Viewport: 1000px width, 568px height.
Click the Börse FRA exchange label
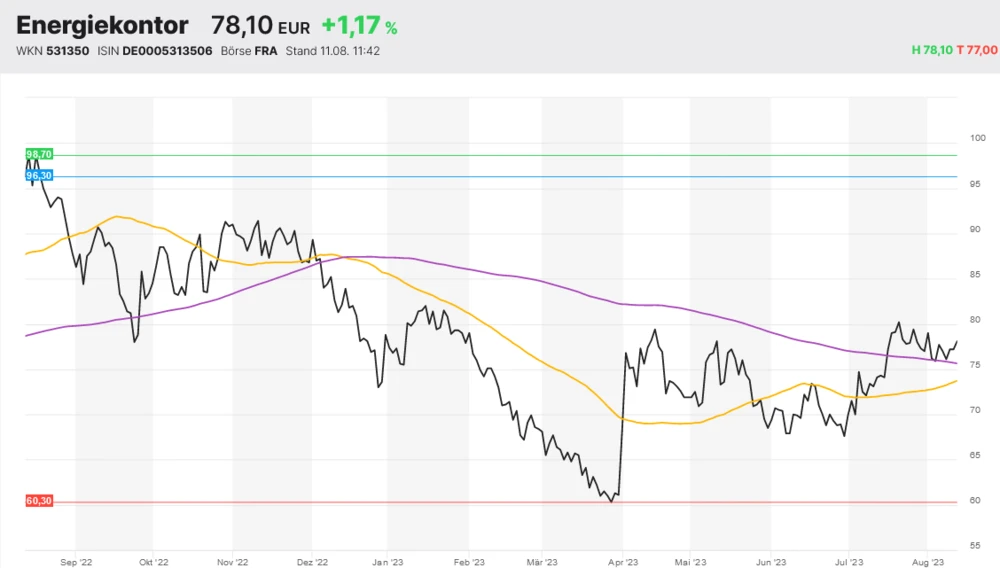point(250,51)
